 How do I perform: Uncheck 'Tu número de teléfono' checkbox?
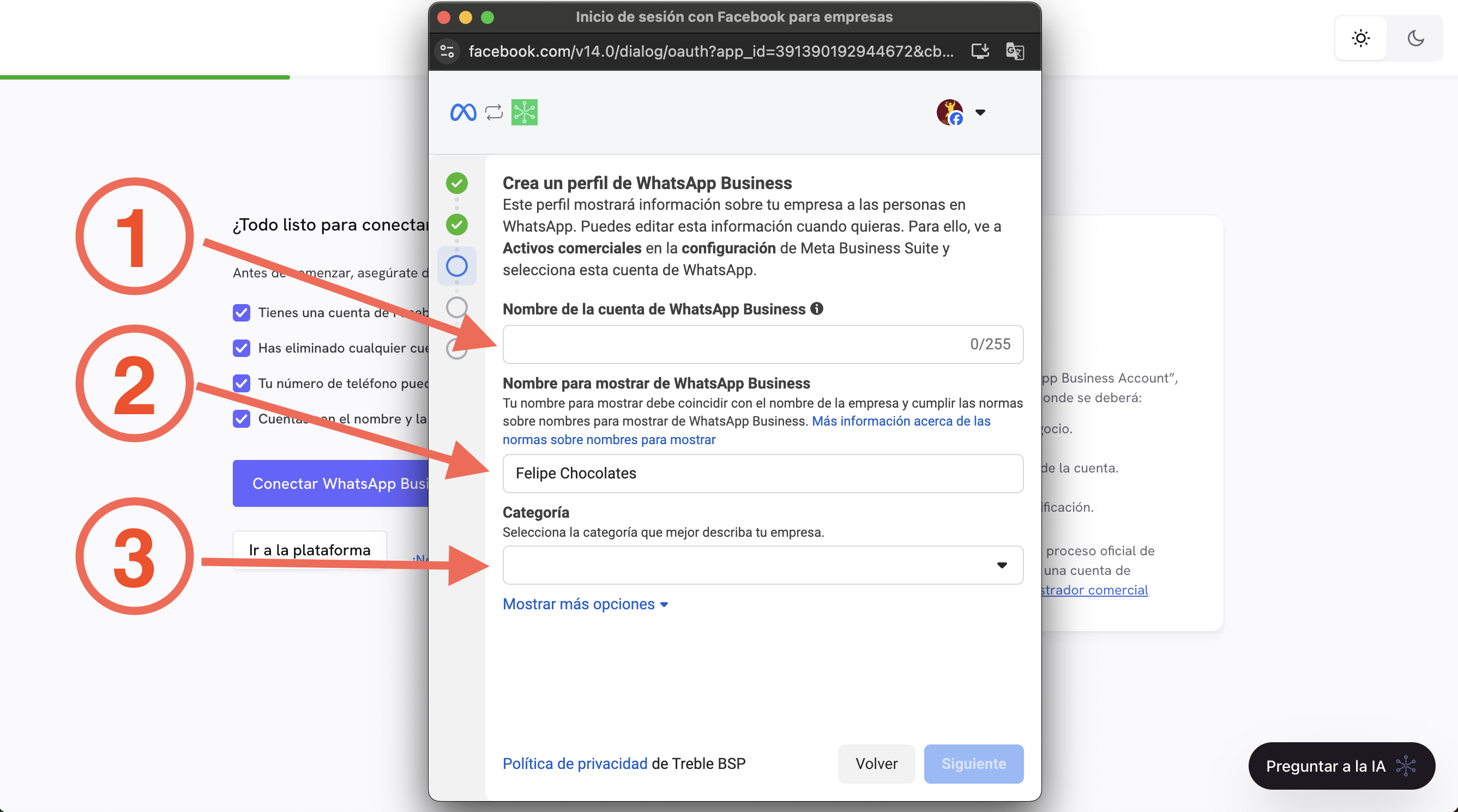(x=242, y=383)
